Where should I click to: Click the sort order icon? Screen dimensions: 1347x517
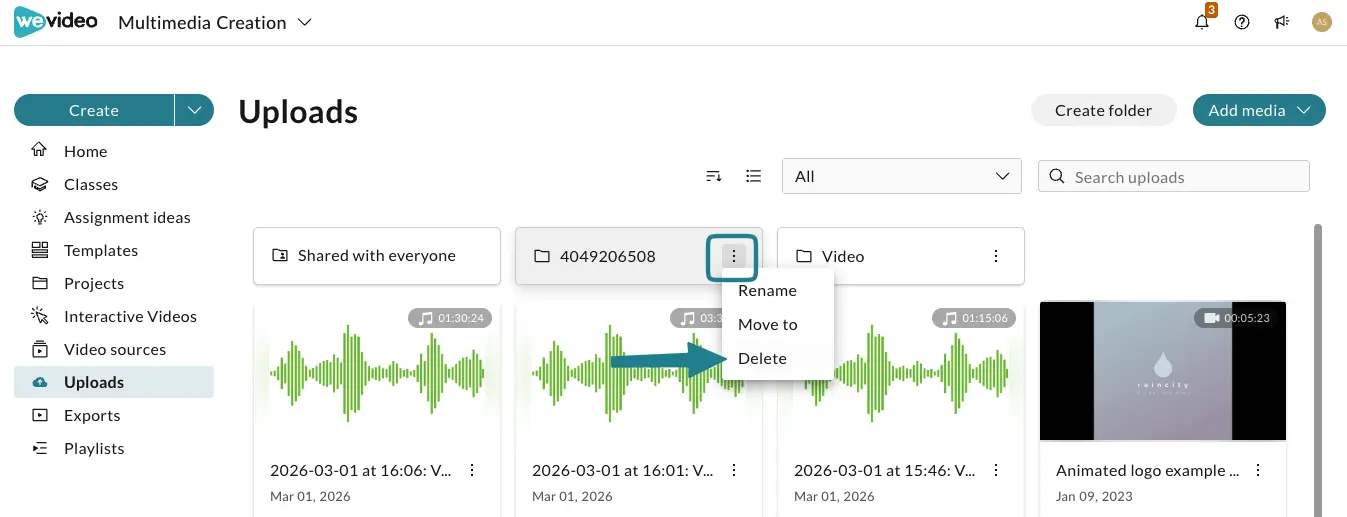point(713,176)
